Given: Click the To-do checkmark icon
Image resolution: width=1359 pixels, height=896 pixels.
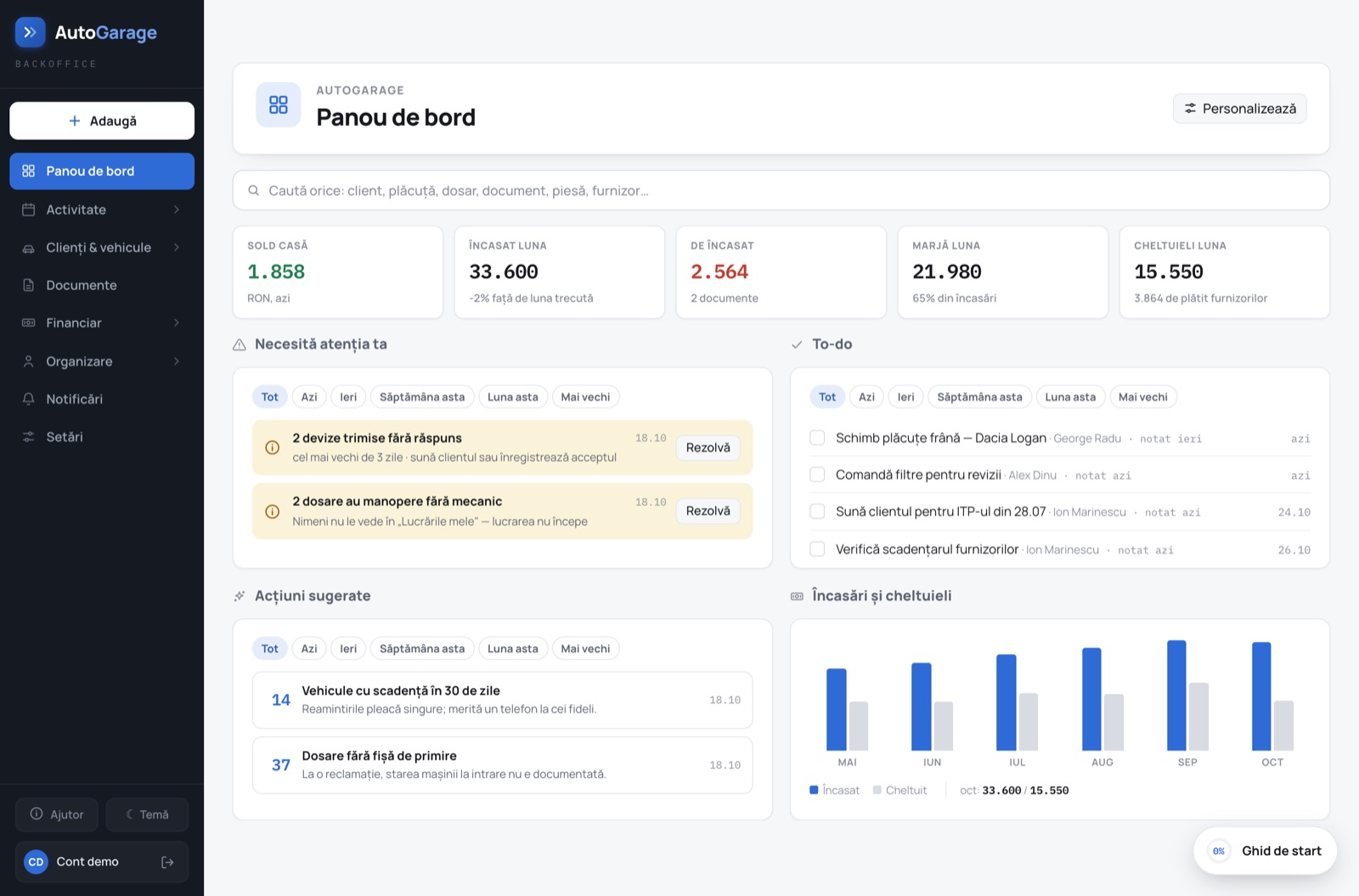Looking at the screenshot, I should [797, 345].
